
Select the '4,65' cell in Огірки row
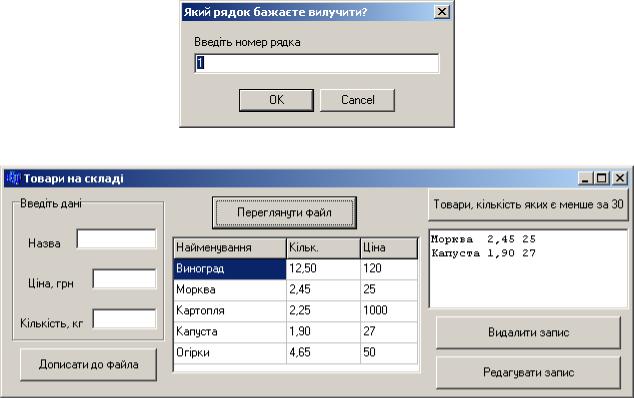323,353
